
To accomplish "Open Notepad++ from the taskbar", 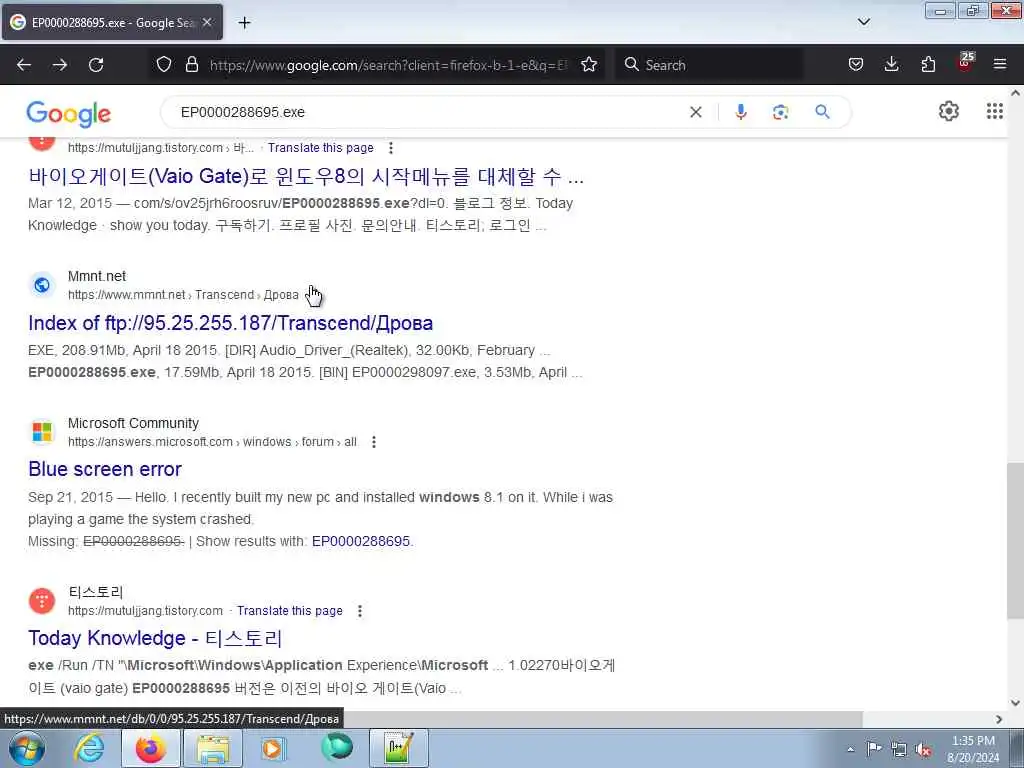I will click(399, 749).
